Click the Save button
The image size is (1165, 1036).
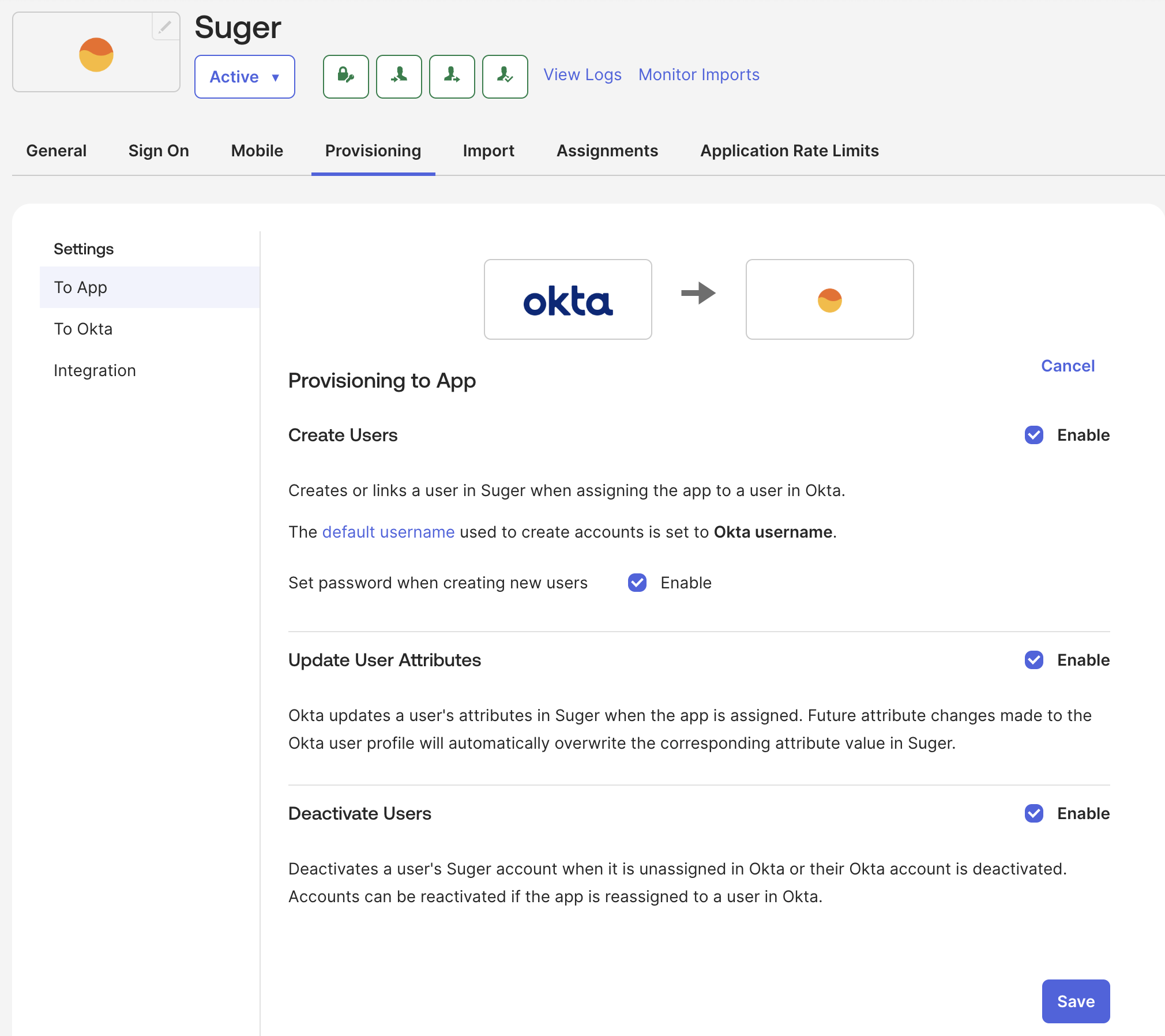point(1075,1001)
